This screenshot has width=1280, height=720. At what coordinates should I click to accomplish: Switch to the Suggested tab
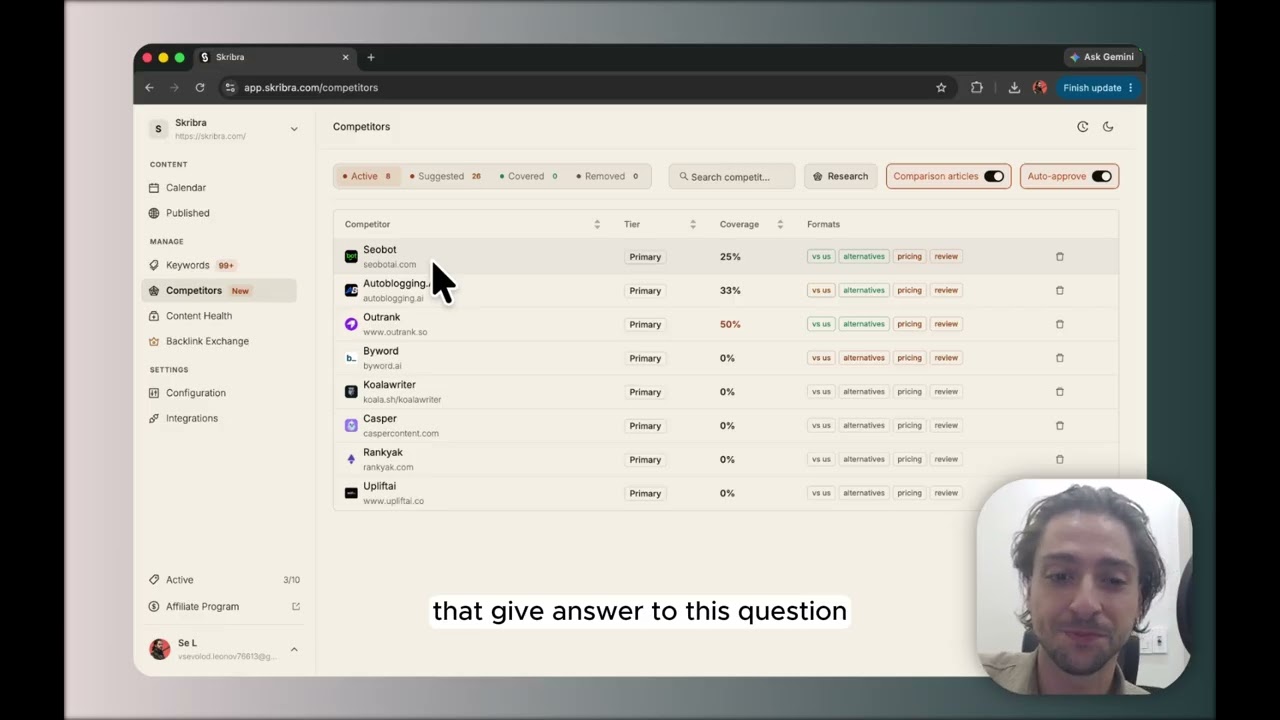pyautogui.click(x=445, y=177)
